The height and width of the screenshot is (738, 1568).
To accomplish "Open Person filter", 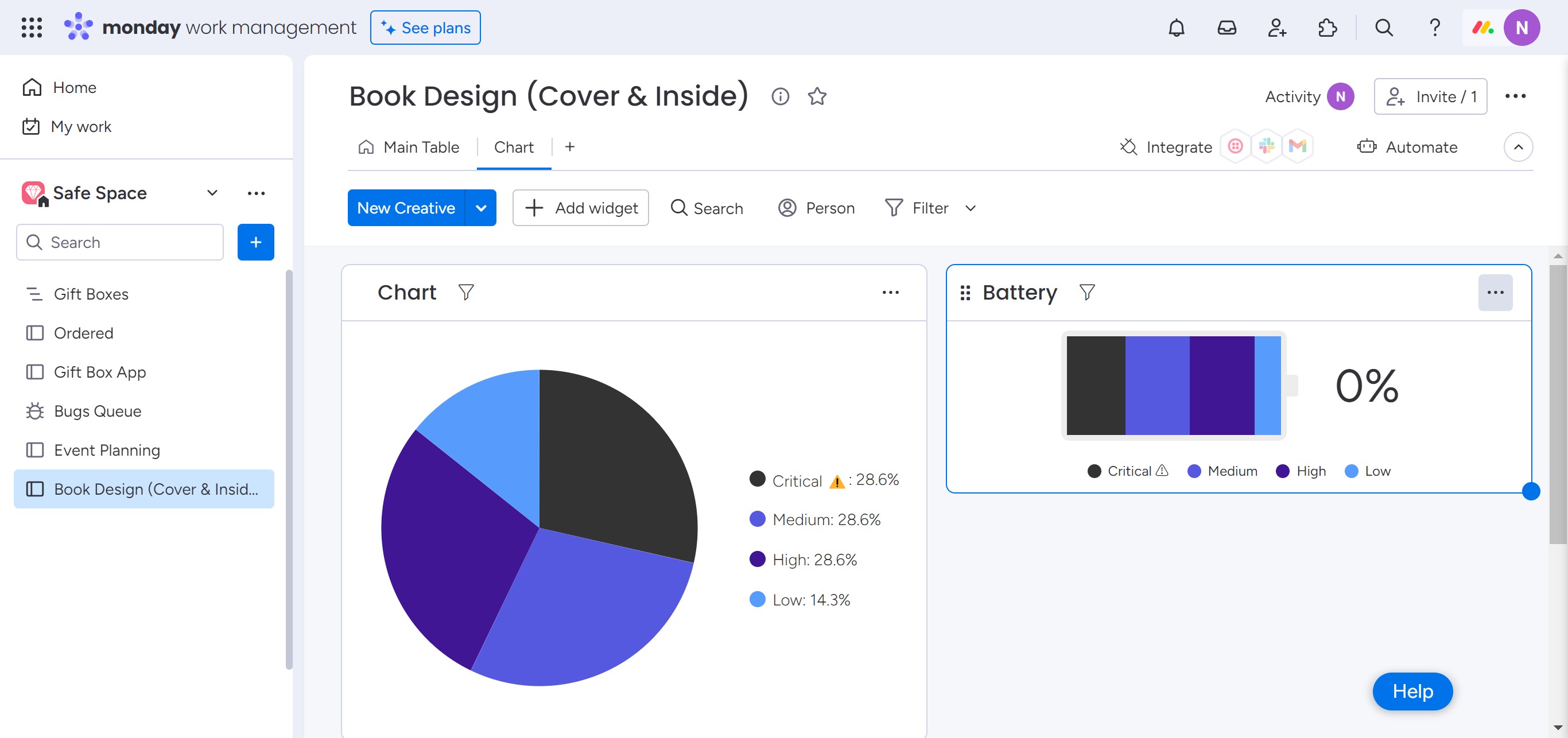I will point(816,208).
